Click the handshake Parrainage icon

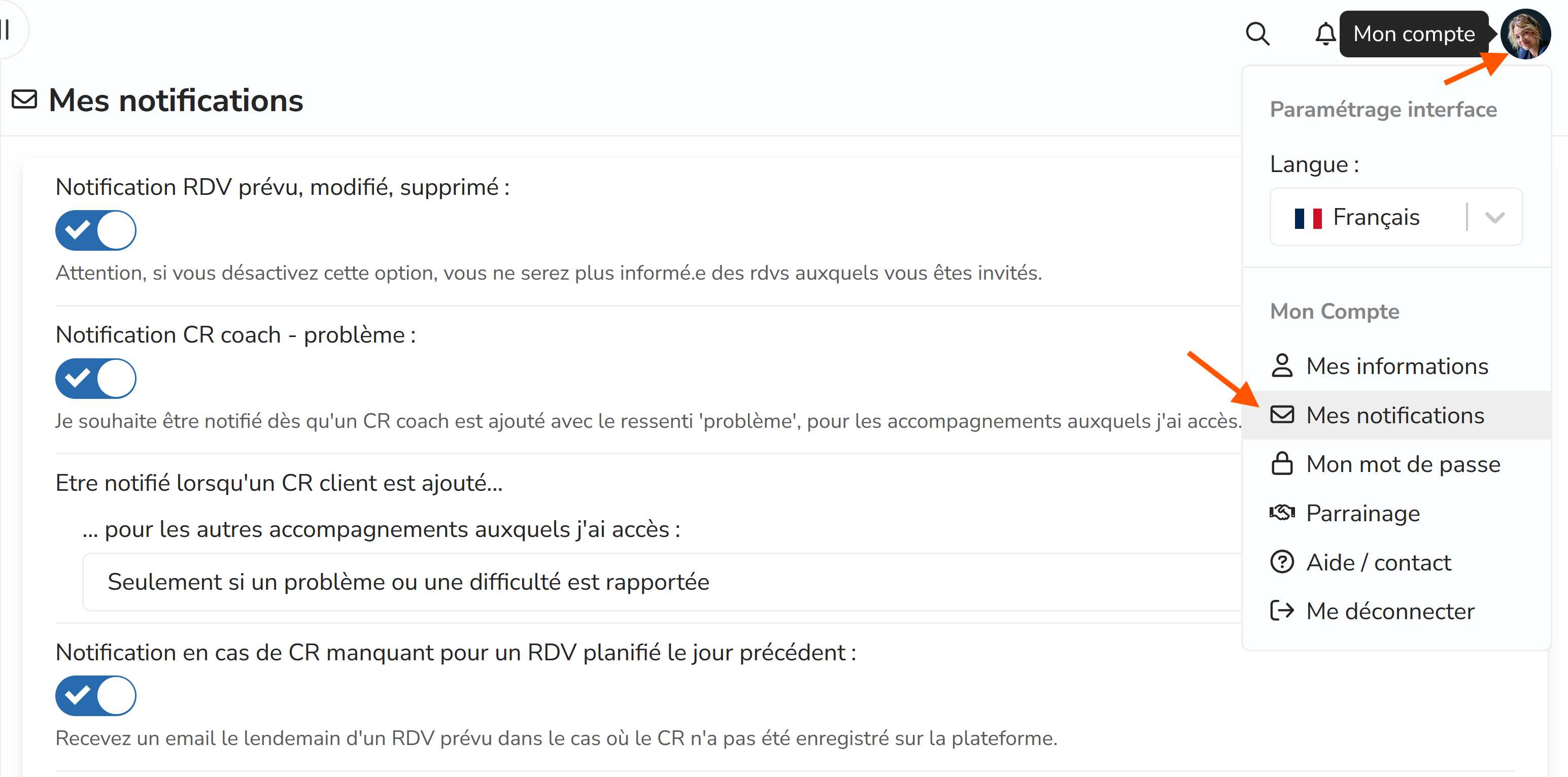[x=1282, y=513]
